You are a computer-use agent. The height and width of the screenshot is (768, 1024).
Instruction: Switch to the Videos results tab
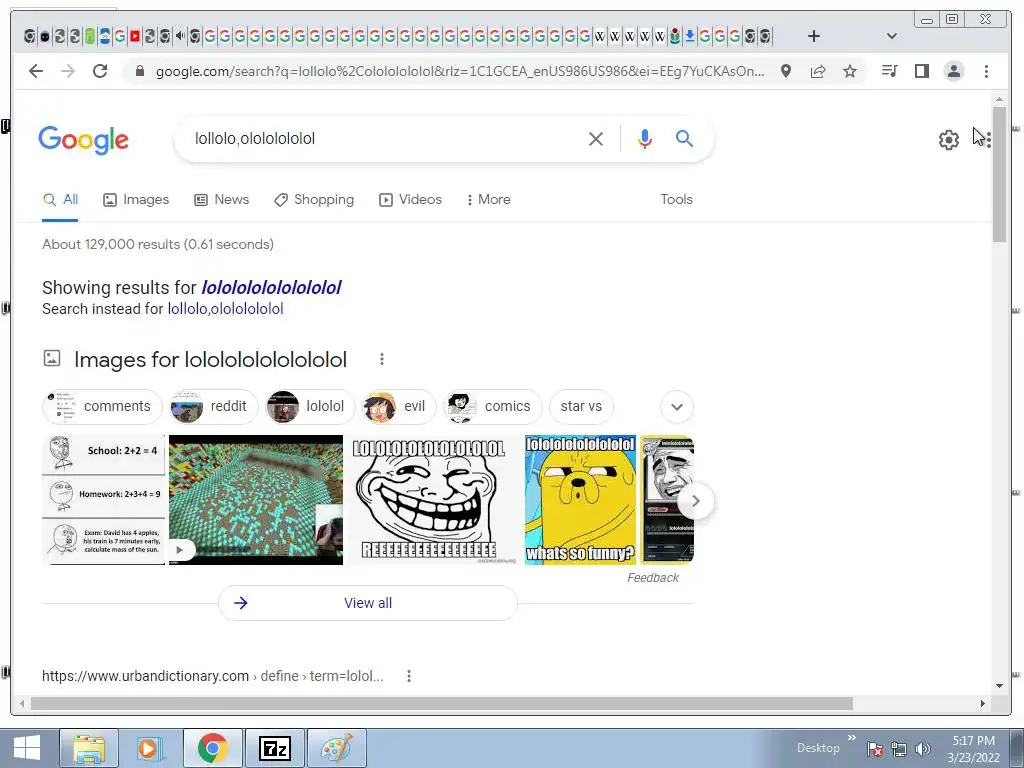[410, 199]
